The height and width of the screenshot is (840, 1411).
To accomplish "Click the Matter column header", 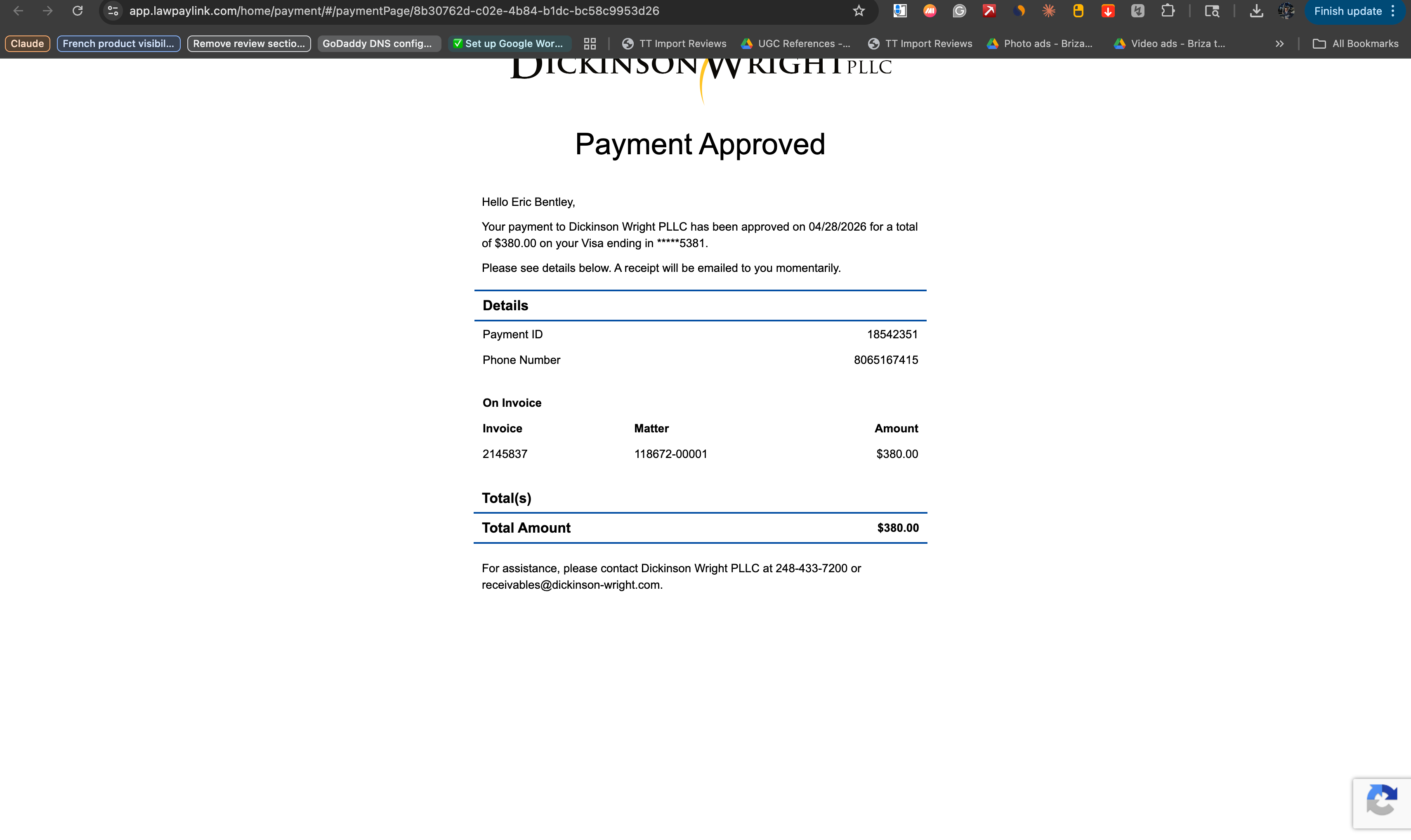I will (651, 429).
